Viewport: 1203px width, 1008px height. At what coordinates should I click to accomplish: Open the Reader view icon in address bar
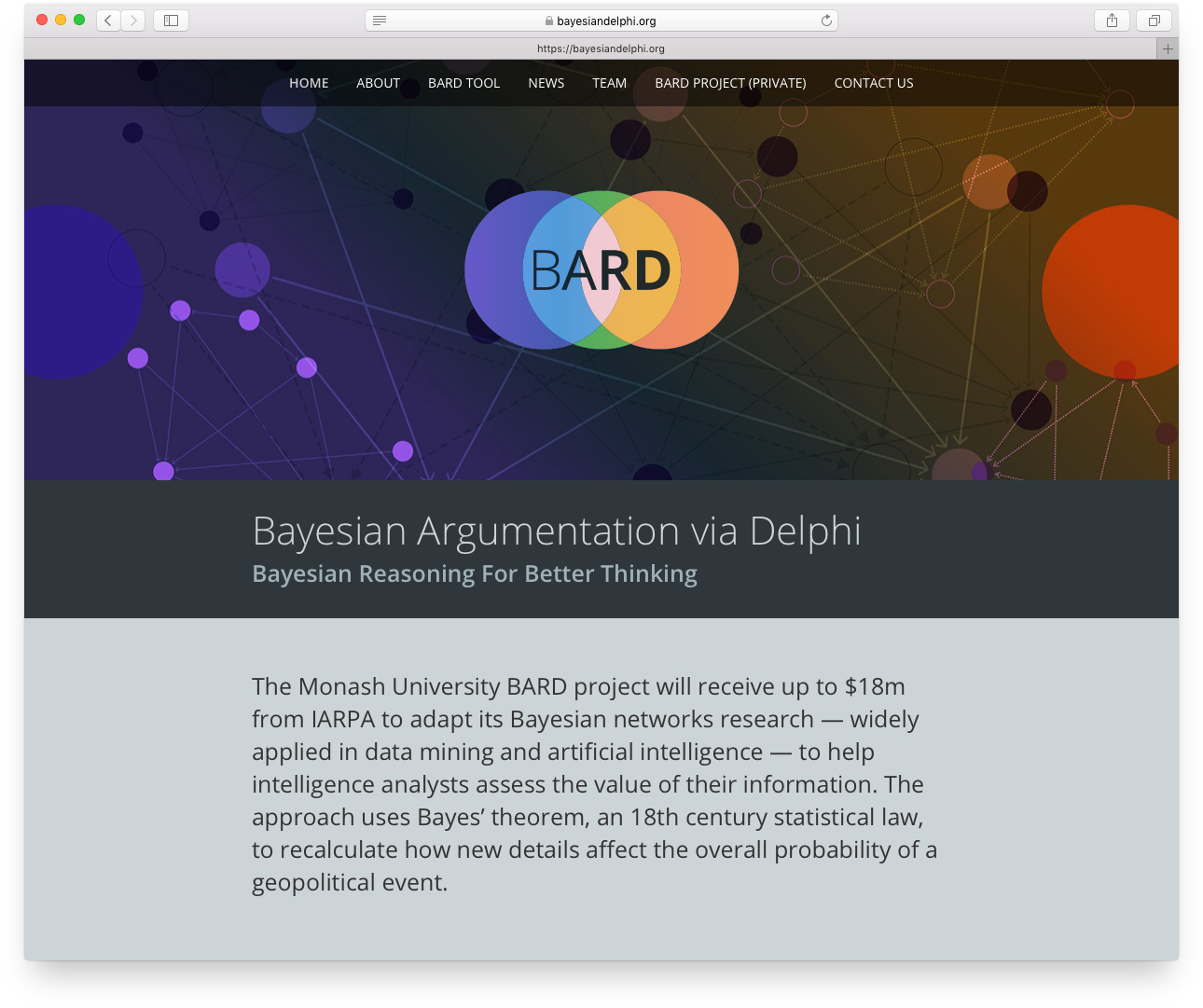[380, 21]
